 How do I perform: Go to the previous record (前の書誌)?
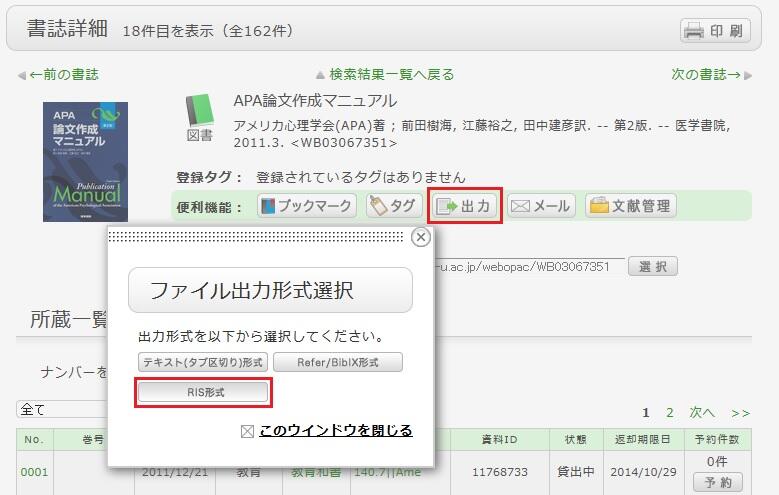(x=58, y=74)
